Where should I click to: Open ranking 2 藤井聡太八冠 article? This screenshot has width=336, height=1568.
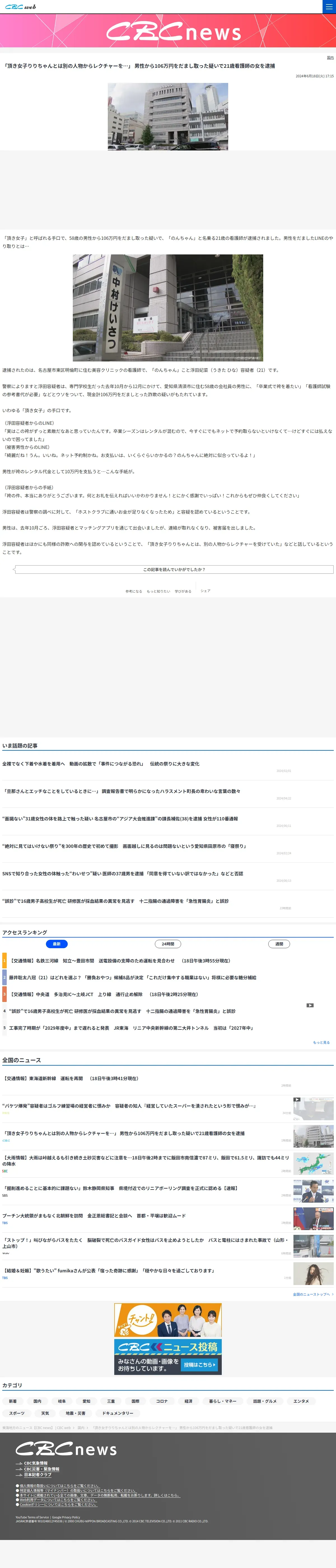[x=133, y=978]
